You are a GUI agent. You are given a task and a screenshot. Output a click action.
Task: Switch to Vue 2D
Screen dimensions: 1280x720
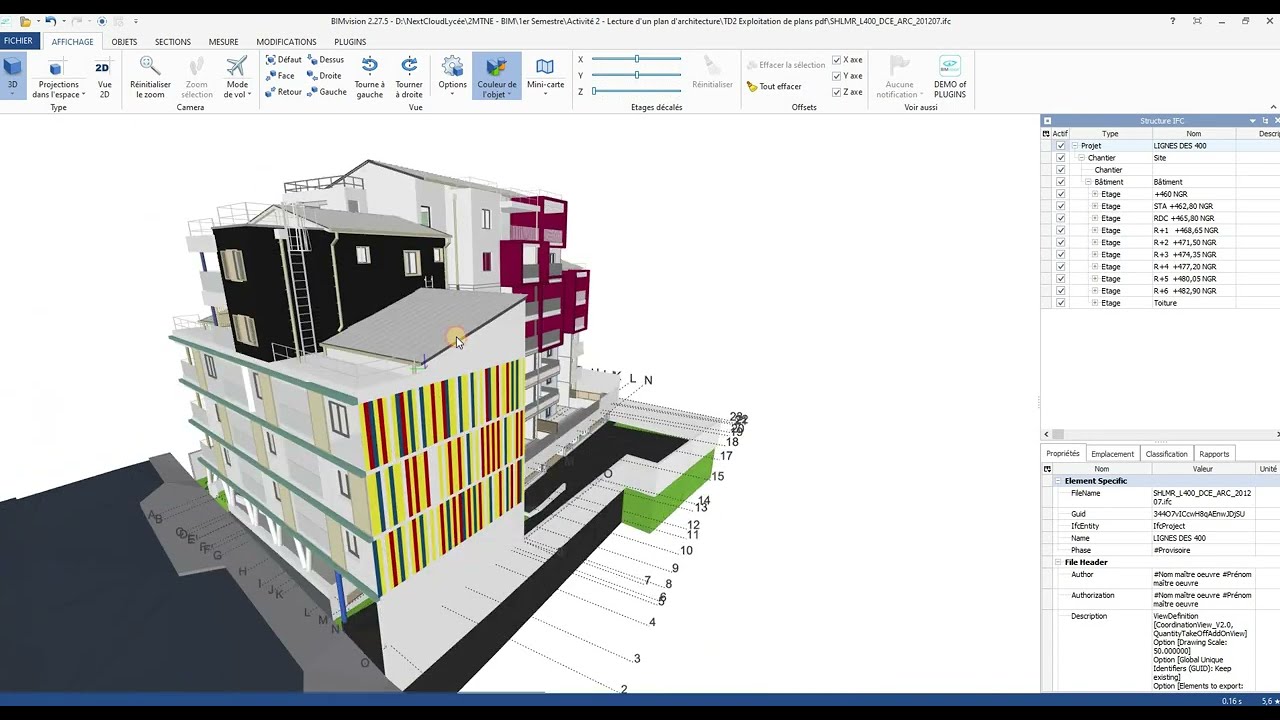coord(104,77)
